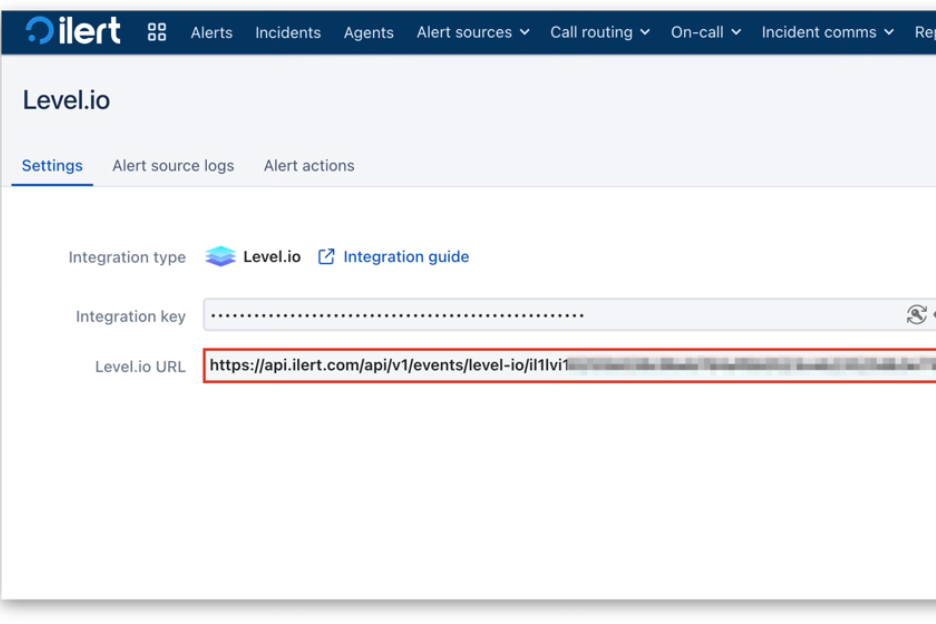Click the Integration type label
936x624 pixels.
tap(127, 257)
